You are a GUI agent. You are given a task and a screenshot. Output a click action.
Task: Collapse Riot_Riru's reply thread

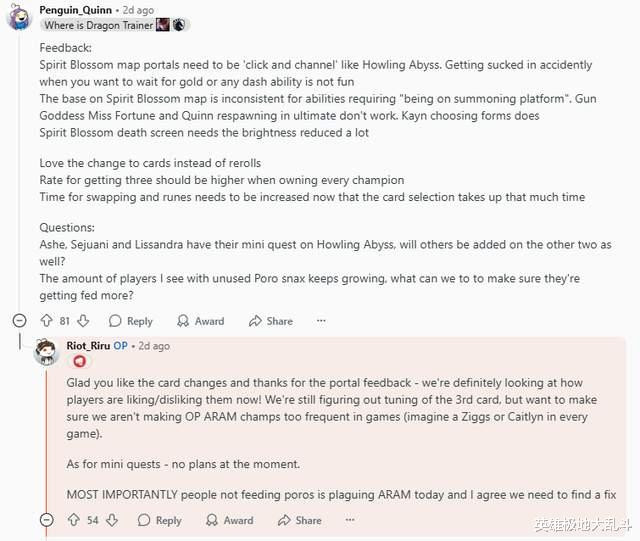coord(47,520)
